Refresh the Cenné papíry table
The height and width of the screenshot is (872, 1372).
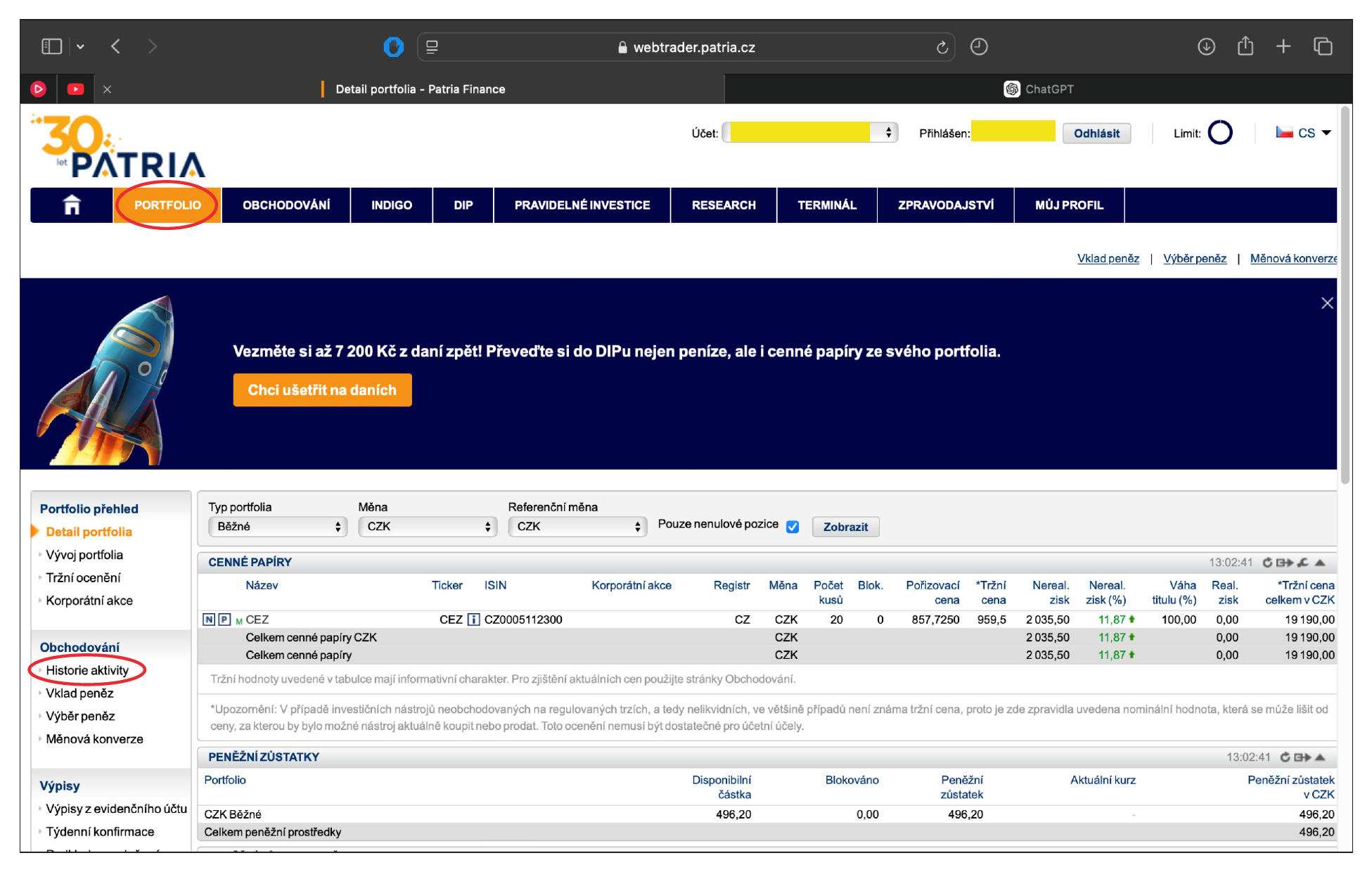coord(1267,563)
